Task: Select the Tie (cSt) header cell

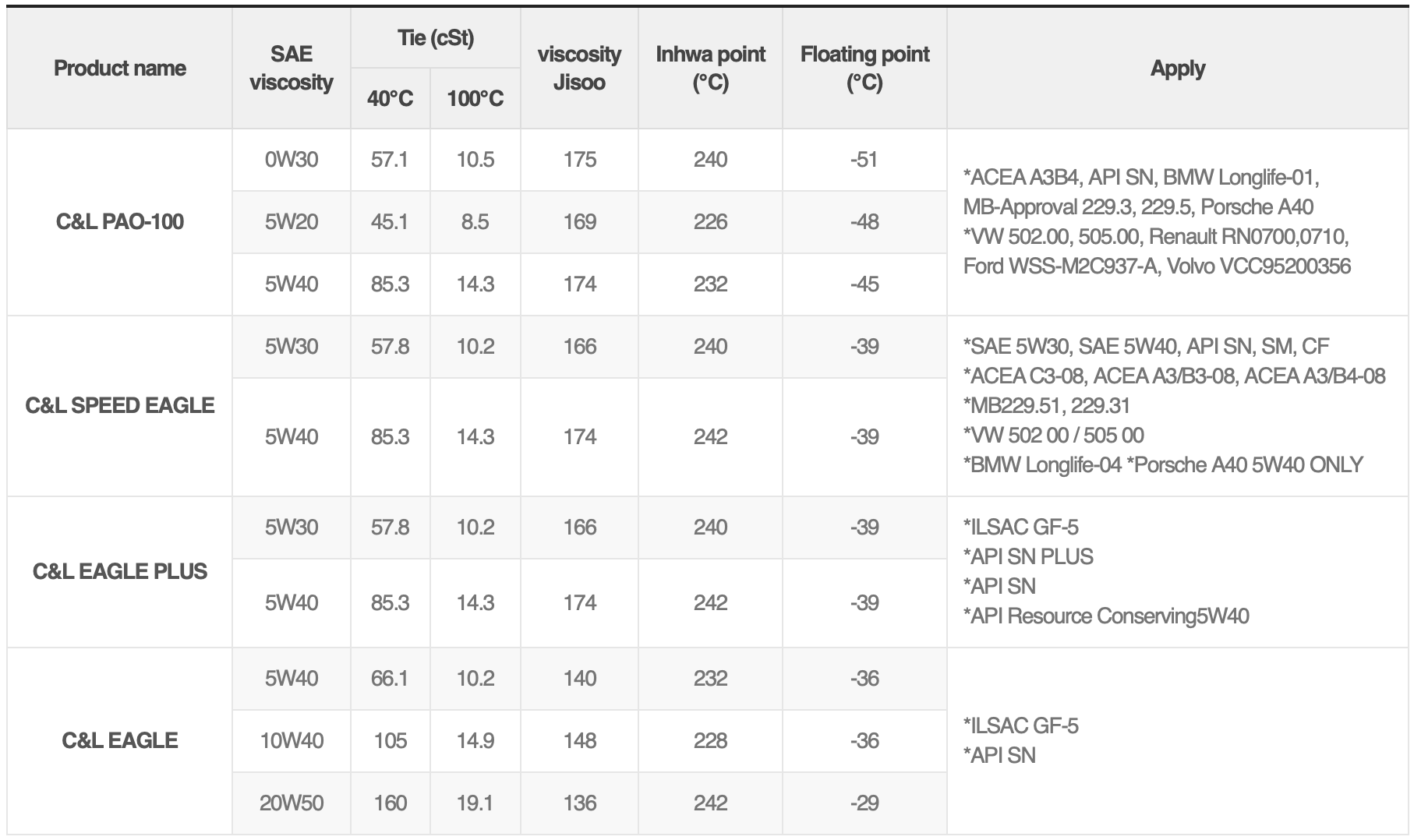Action: pos(436,38)
